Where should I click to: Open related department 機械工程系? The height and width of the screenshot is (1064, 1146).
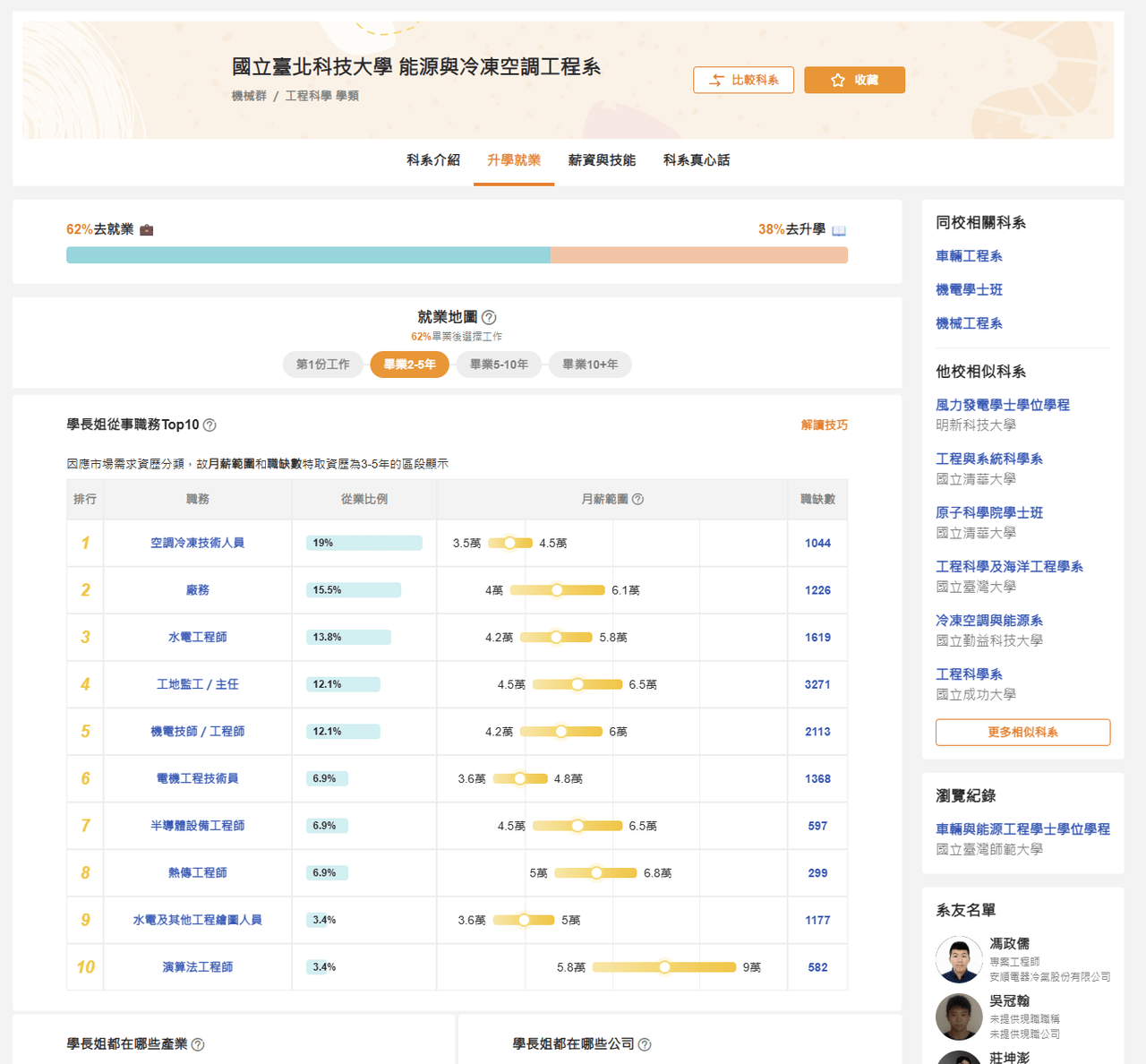[x=969, y=323]
